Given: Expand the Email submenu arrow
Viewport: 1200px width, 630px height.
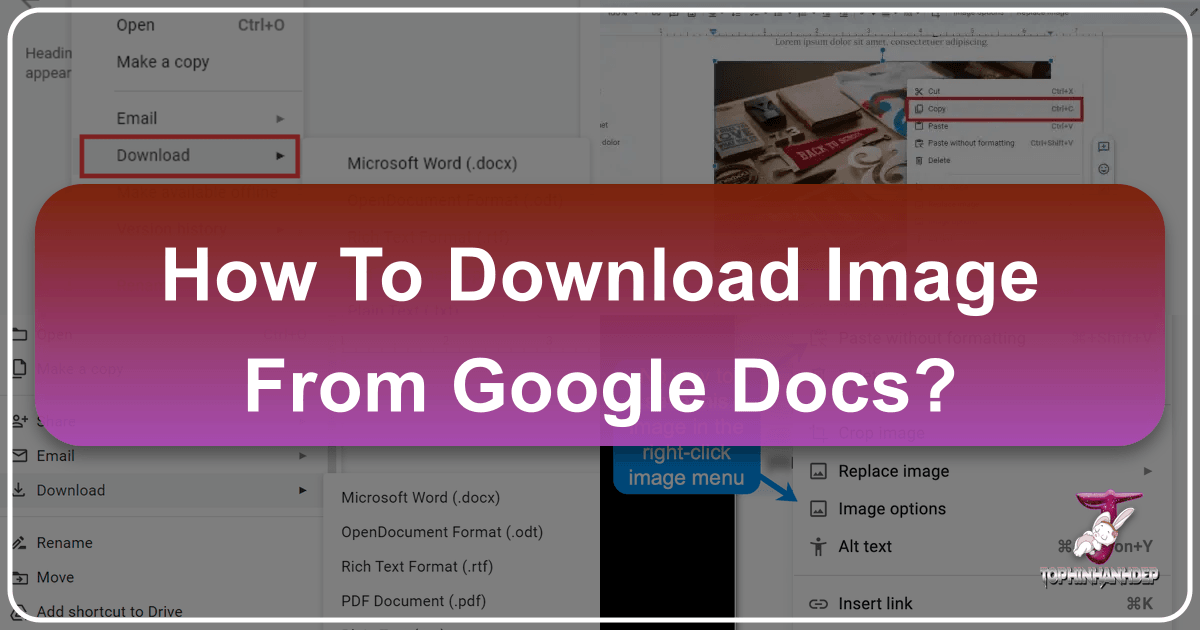Looking at the screenshot, I should click(x=302, y=456).
